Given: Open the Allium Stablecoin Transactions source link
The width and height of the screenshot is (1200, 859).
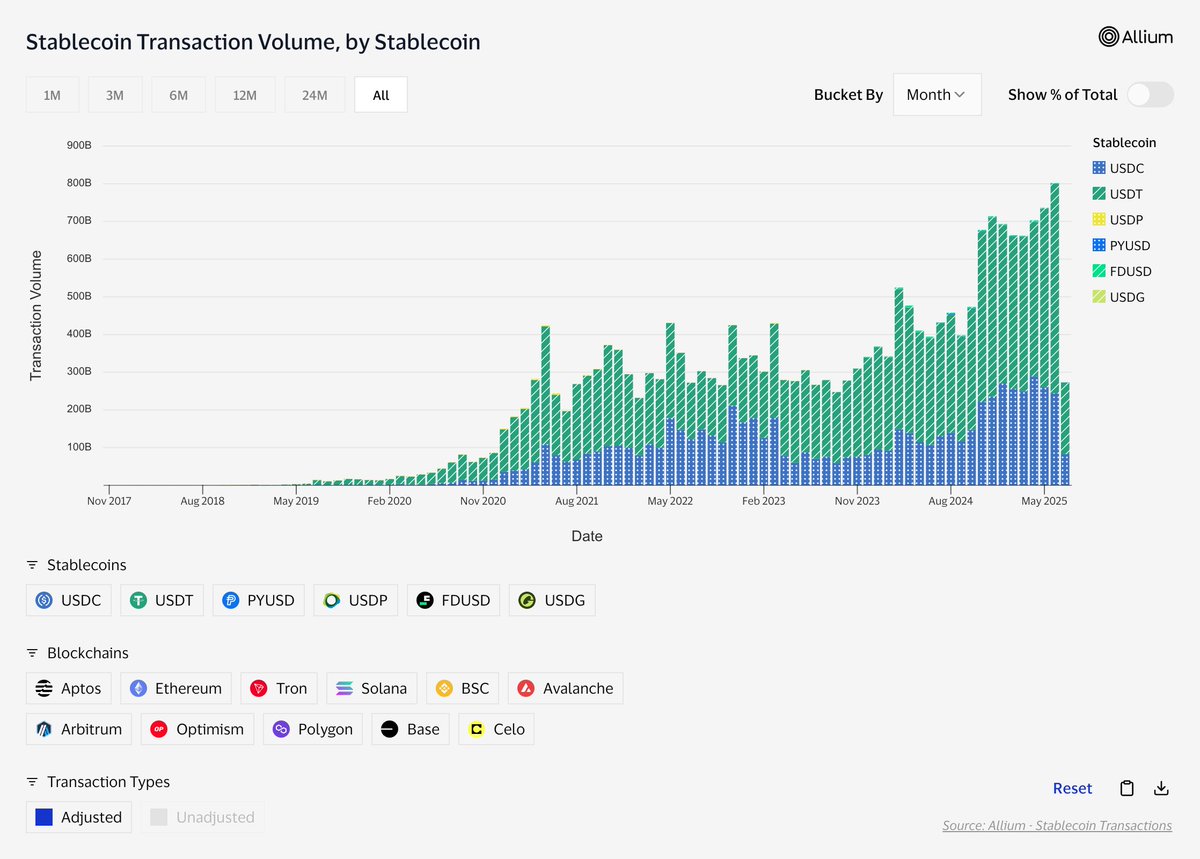Looking at the screenshot, I should [1057, 825].
